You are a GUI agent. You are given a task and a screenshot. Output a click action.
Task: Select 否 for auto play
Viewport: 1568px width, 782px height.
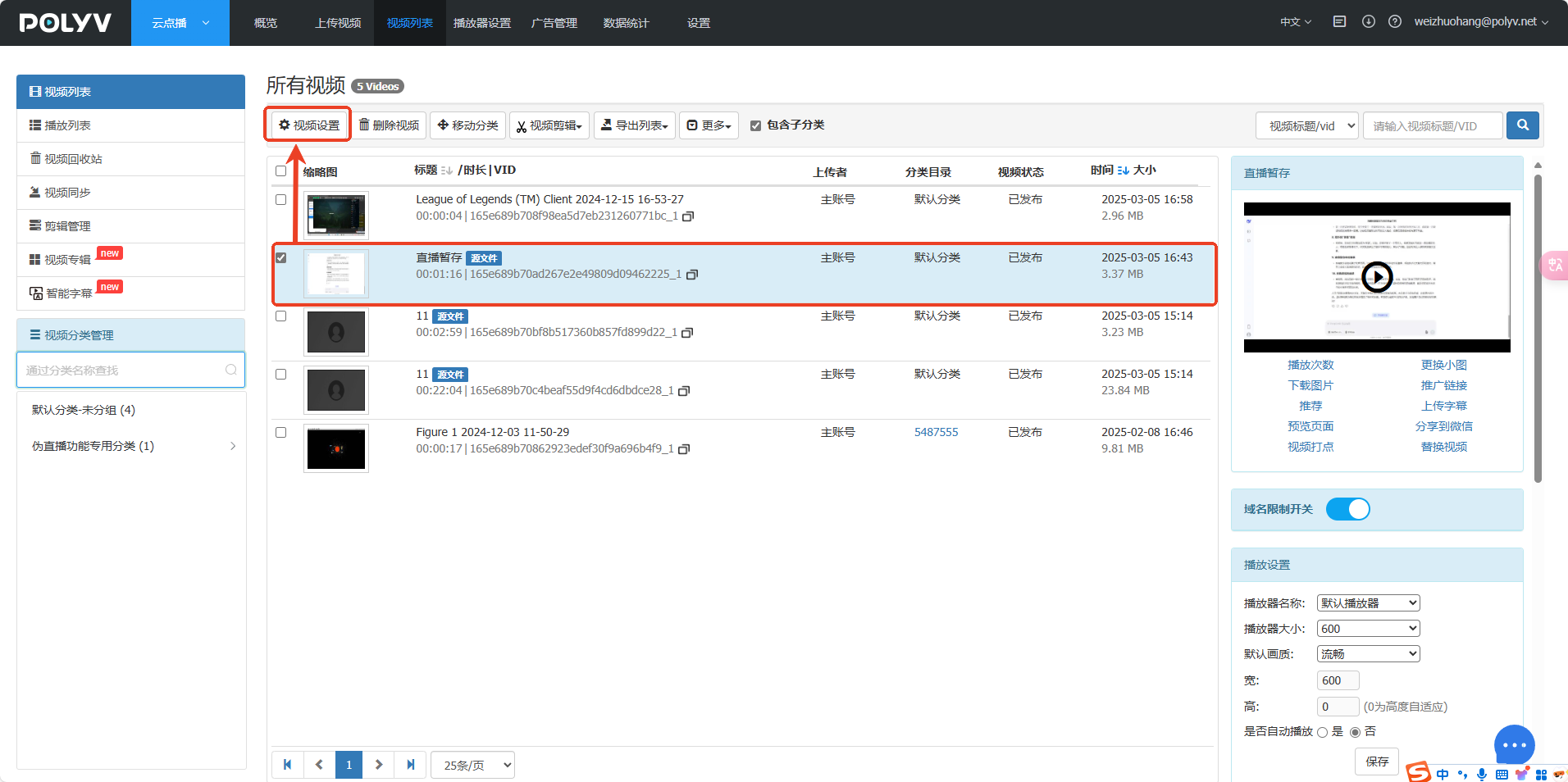(x=1355, y=732)
